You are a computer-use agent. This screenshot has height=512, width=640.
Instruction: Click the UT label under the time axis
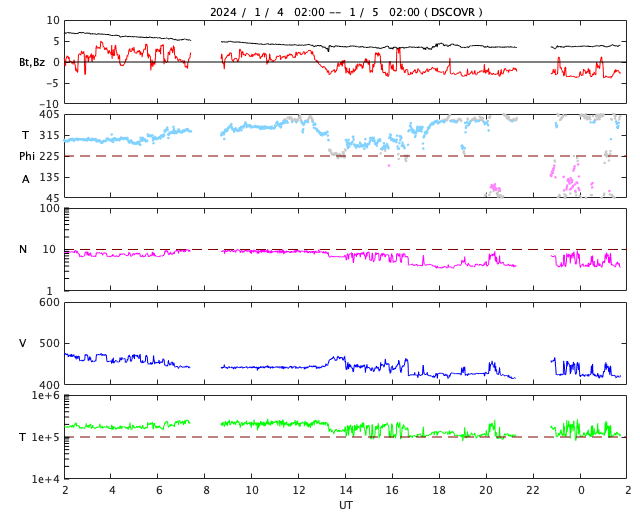click(x=345, y=505)
